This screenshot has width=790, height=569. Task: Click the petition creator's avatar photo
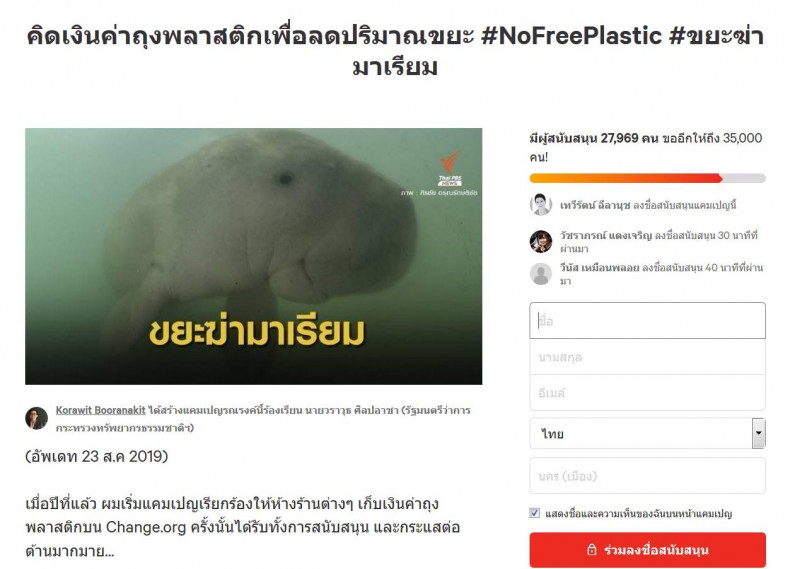point(36,418)
